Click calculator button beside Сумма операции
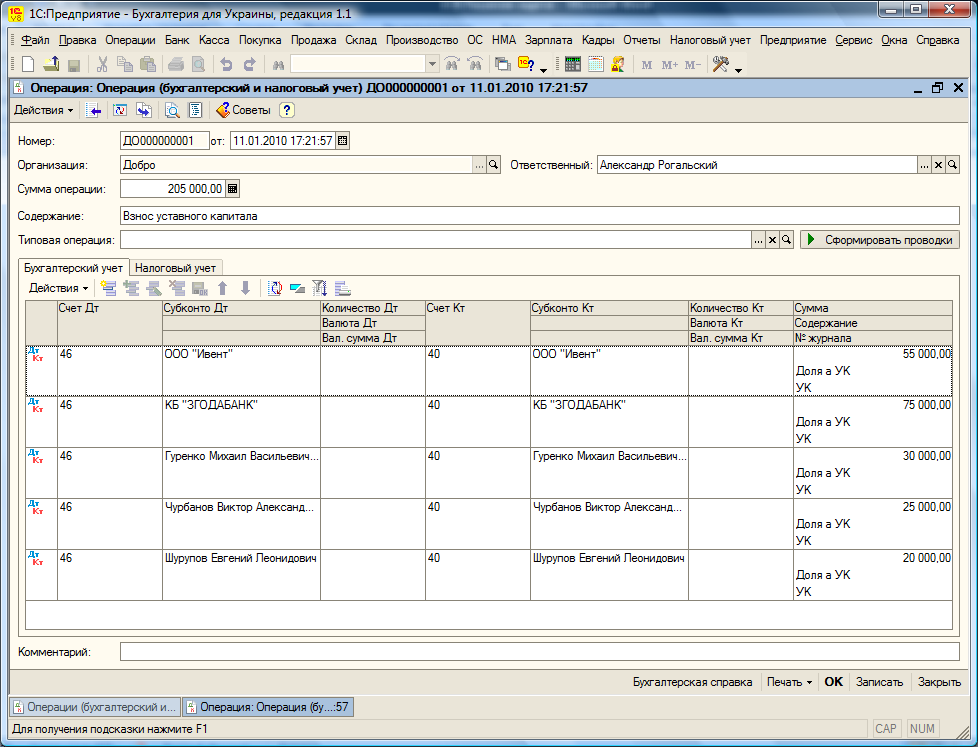This screenshot has height=747, width=978. [x=232, y=189]
